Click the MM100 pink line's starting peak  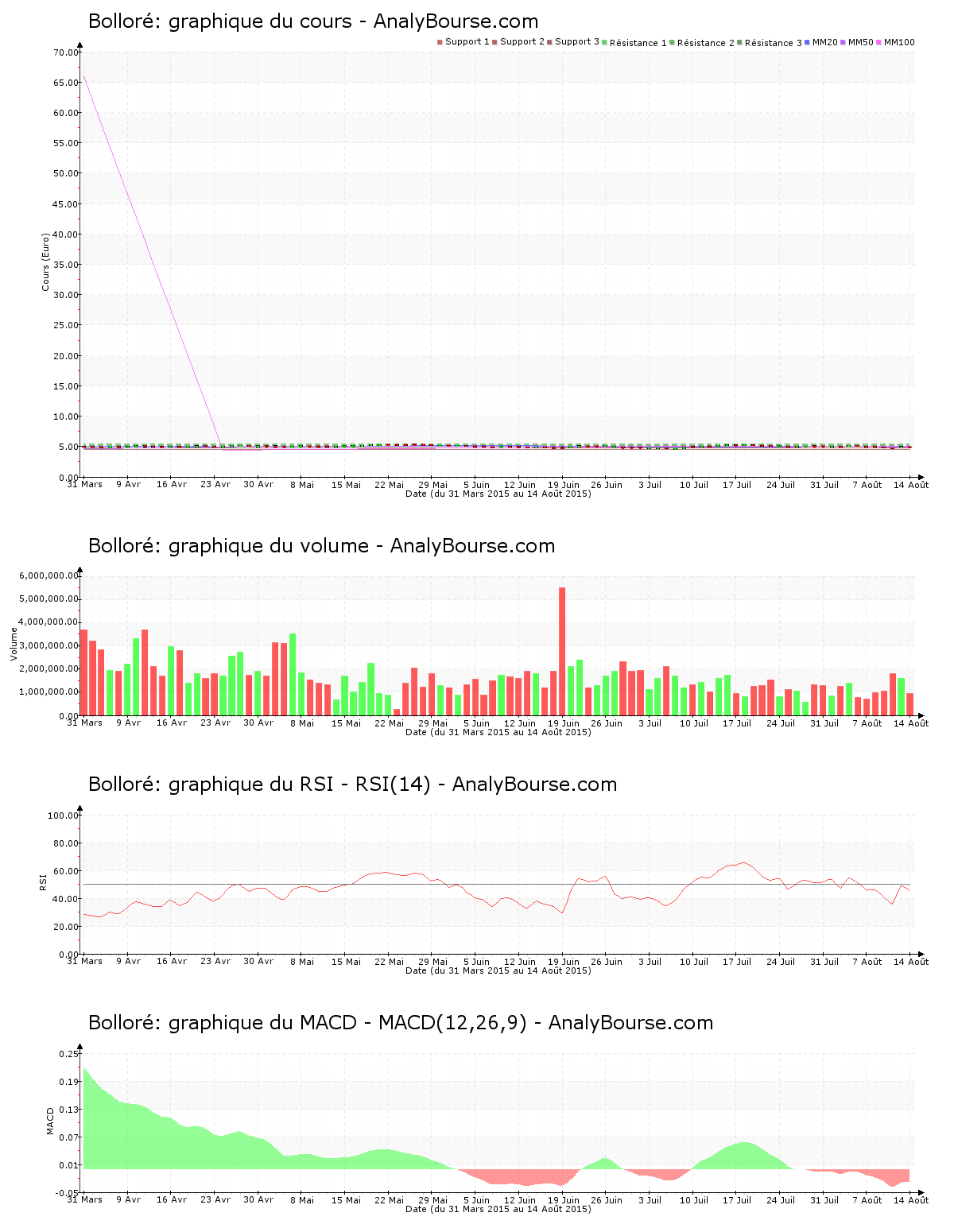[84, 75]
